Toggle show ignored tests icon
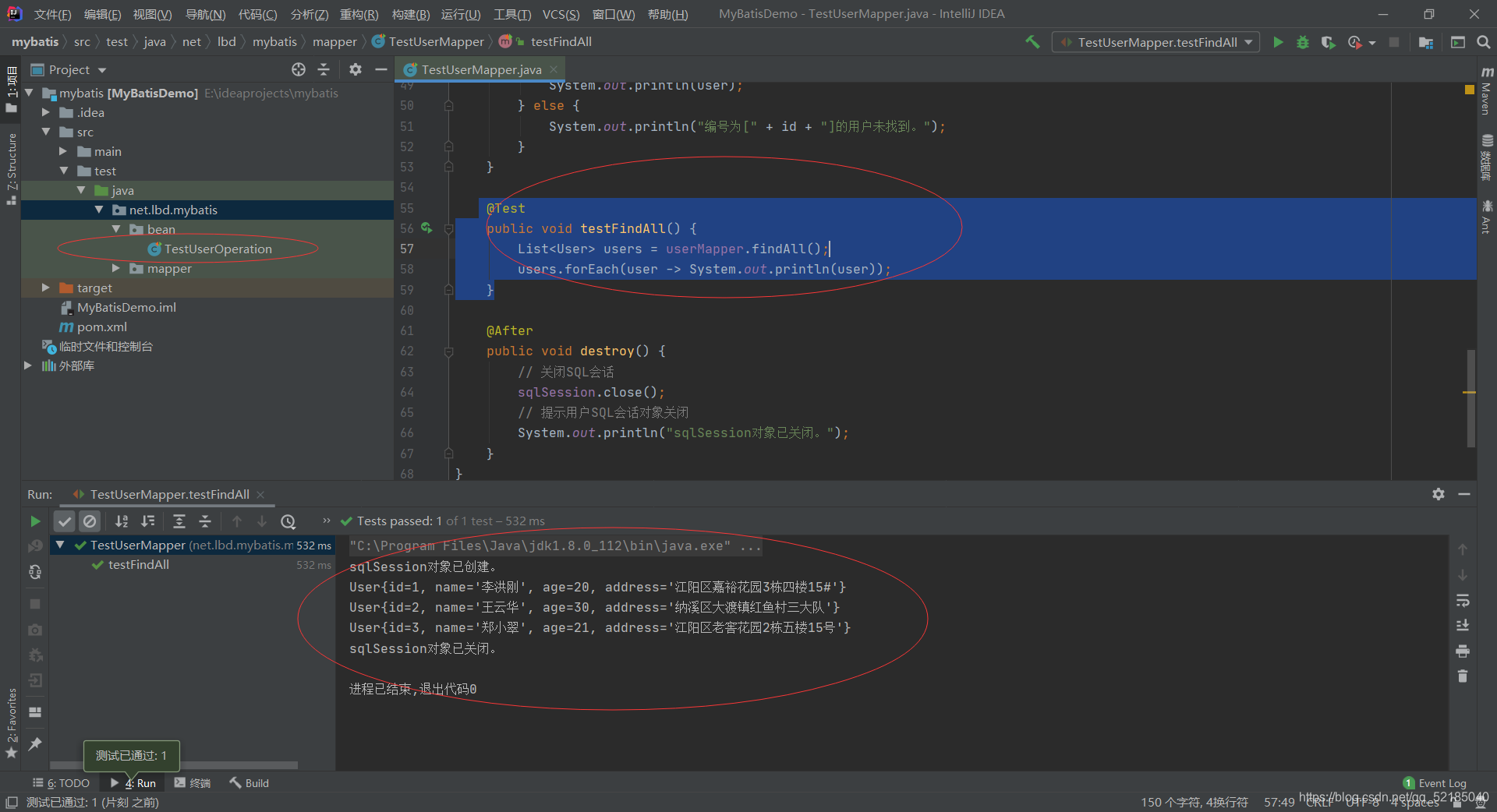Viewport: 1497px width, 812px height. click(90, 521)
